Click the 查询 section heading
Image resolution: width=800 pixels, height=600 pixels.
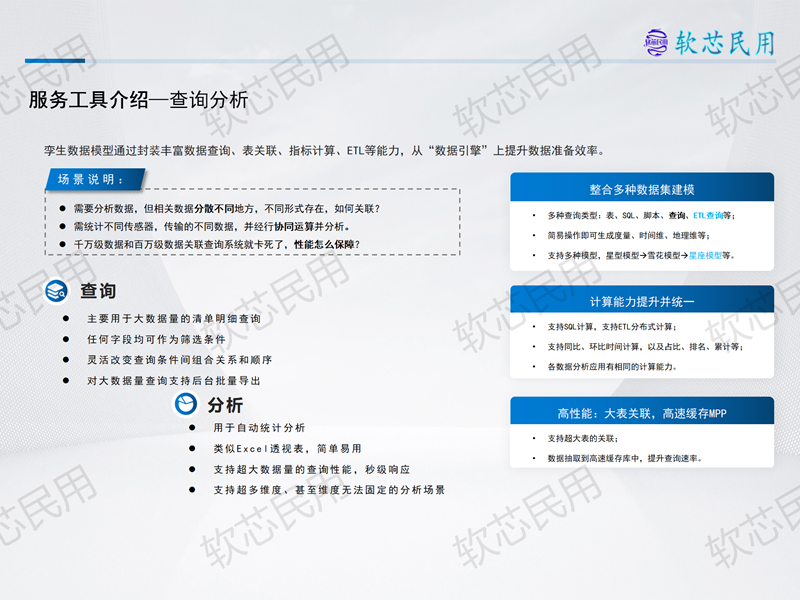[98, 291]
